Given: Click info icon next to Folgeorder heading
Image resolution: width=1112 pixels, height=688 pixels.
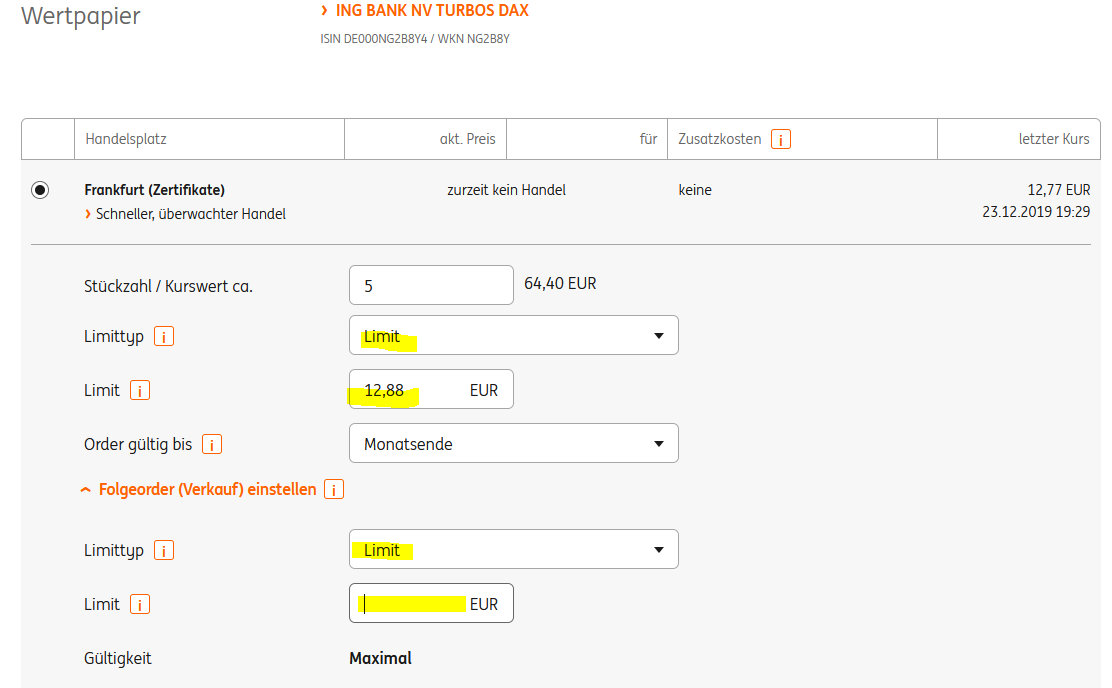Looking at the screenshot, I should 335,490.
